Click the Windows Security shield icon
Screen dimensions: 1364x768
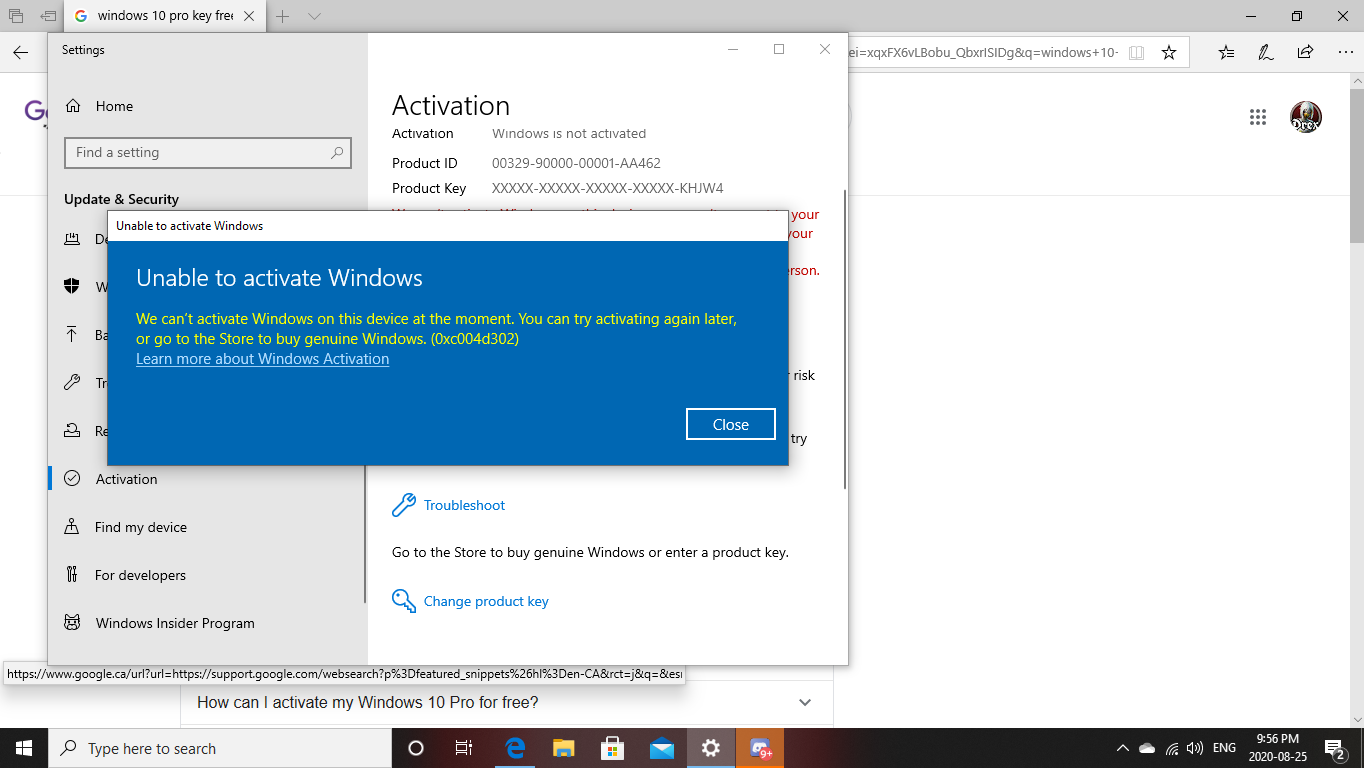(x=72, y=286)
